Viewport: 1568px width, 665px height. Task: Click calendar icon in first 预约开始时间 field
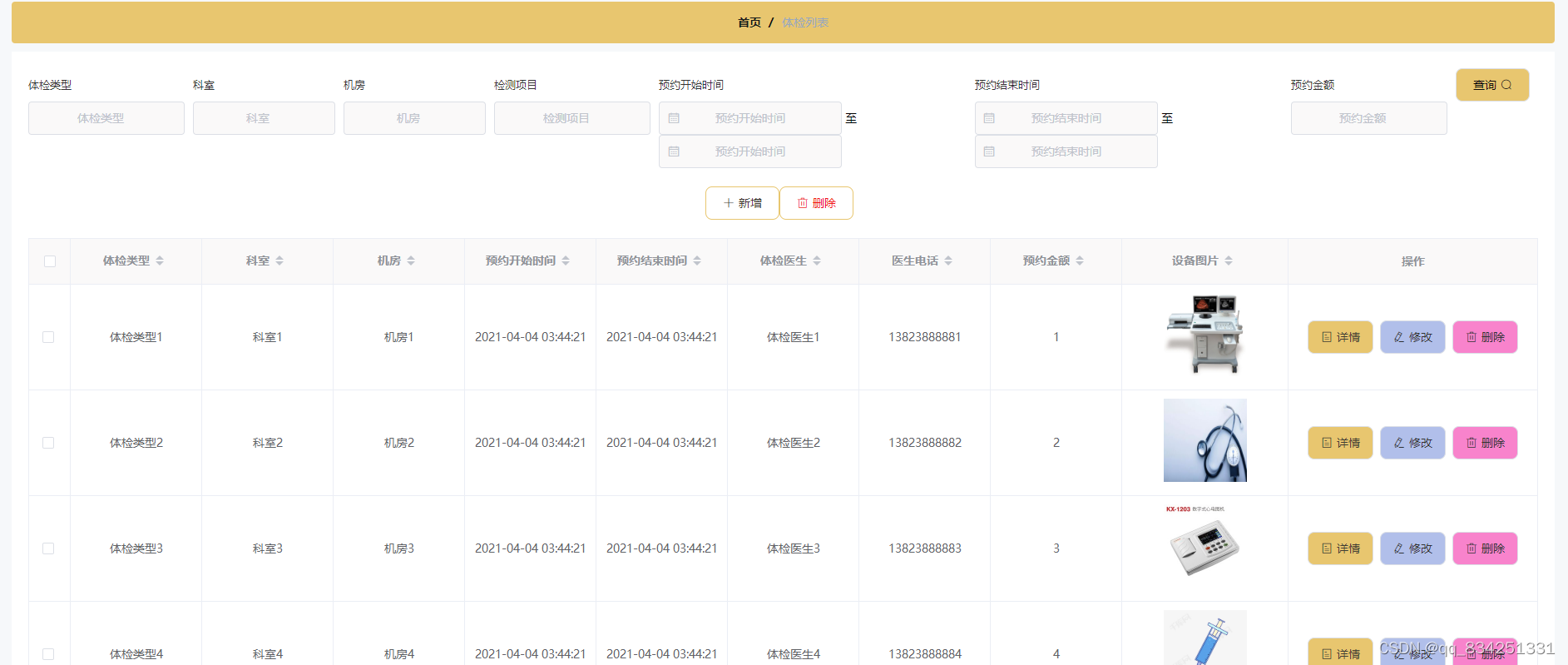(674, 118)
